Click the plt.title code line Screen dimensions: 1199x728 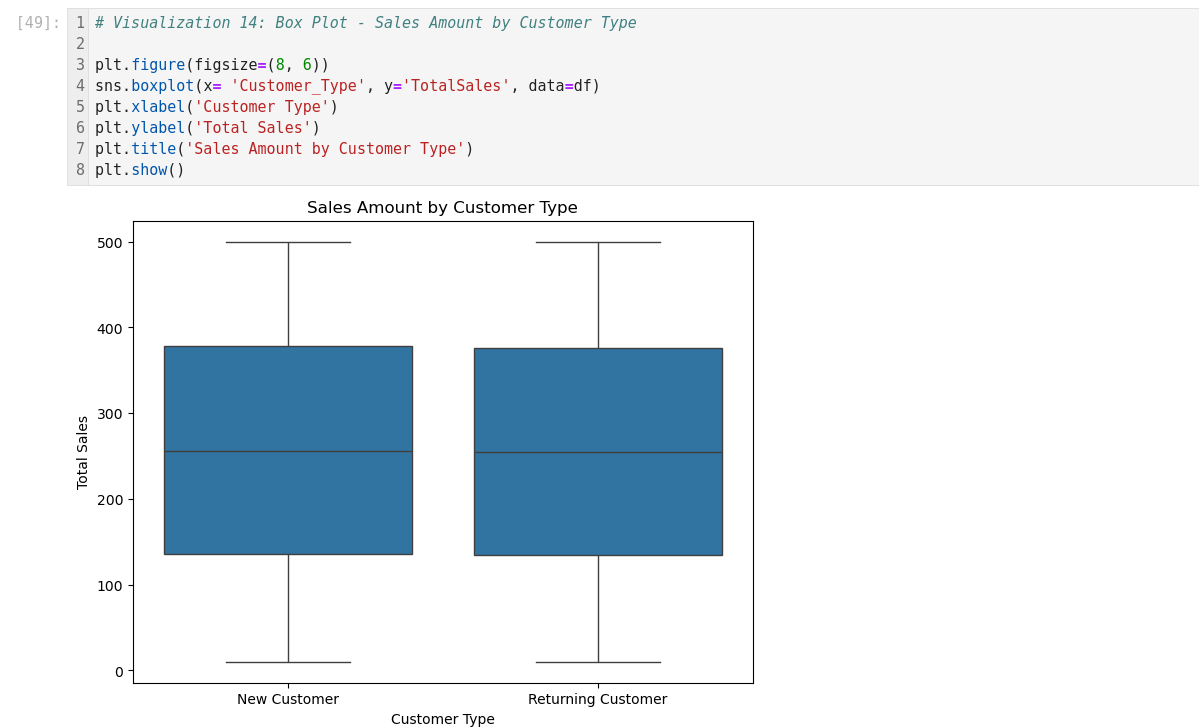[x=284, y=149]
